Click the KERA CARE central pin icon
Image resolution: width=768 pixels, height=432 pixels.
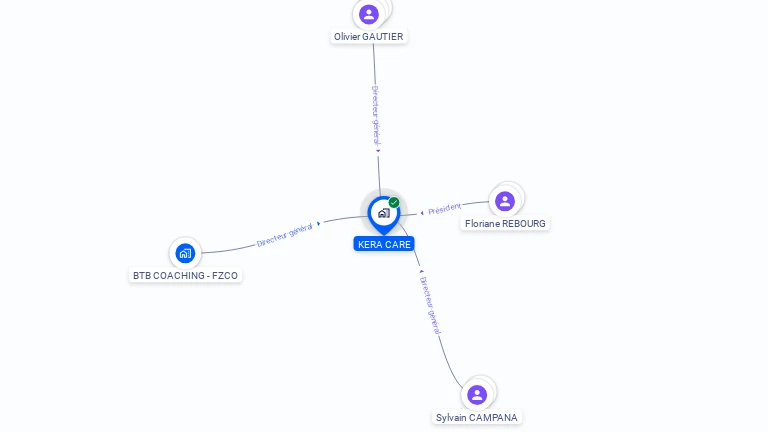[x=384, y=215]
